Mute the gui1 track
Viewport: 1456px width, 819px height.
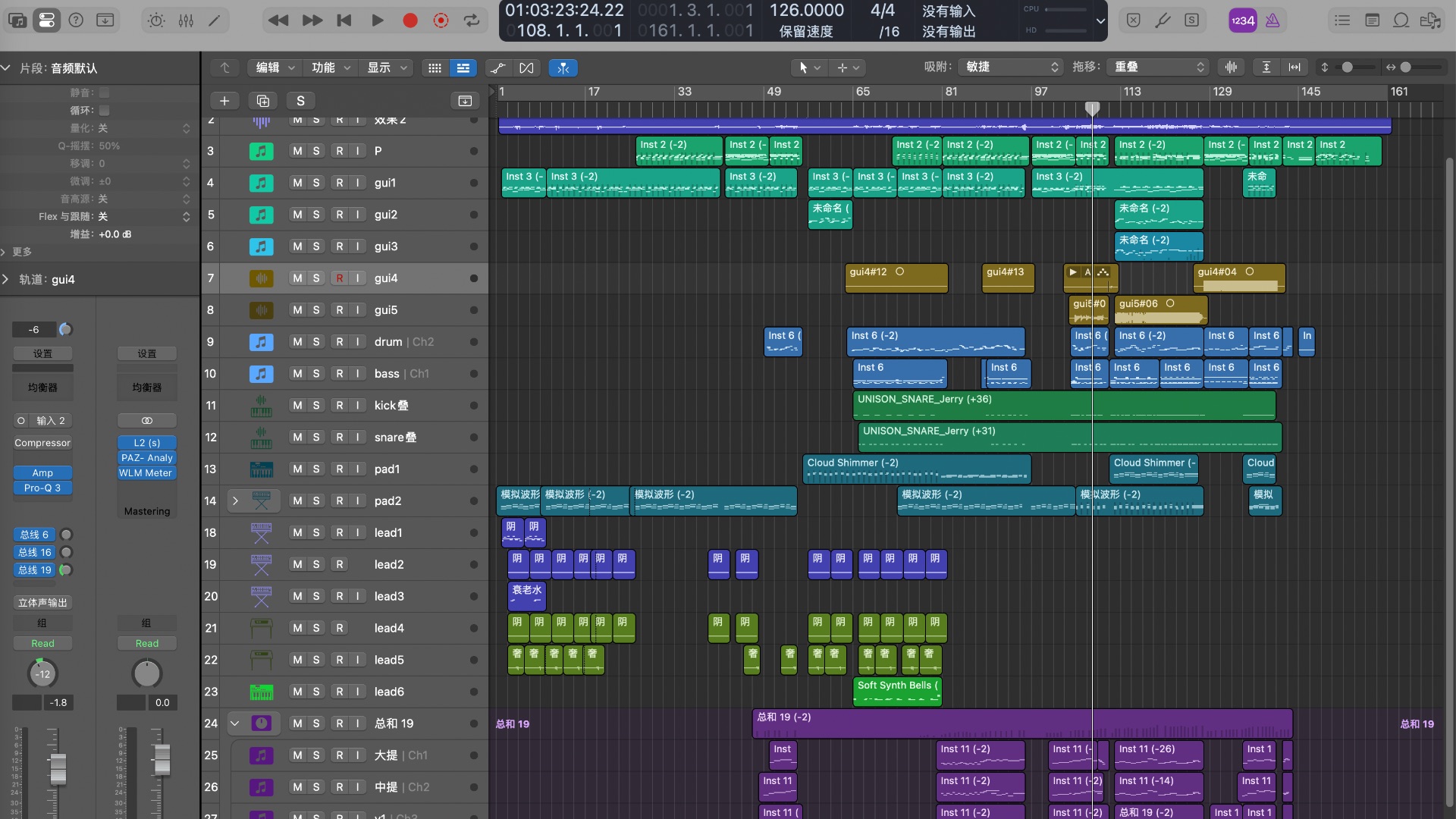297,183
